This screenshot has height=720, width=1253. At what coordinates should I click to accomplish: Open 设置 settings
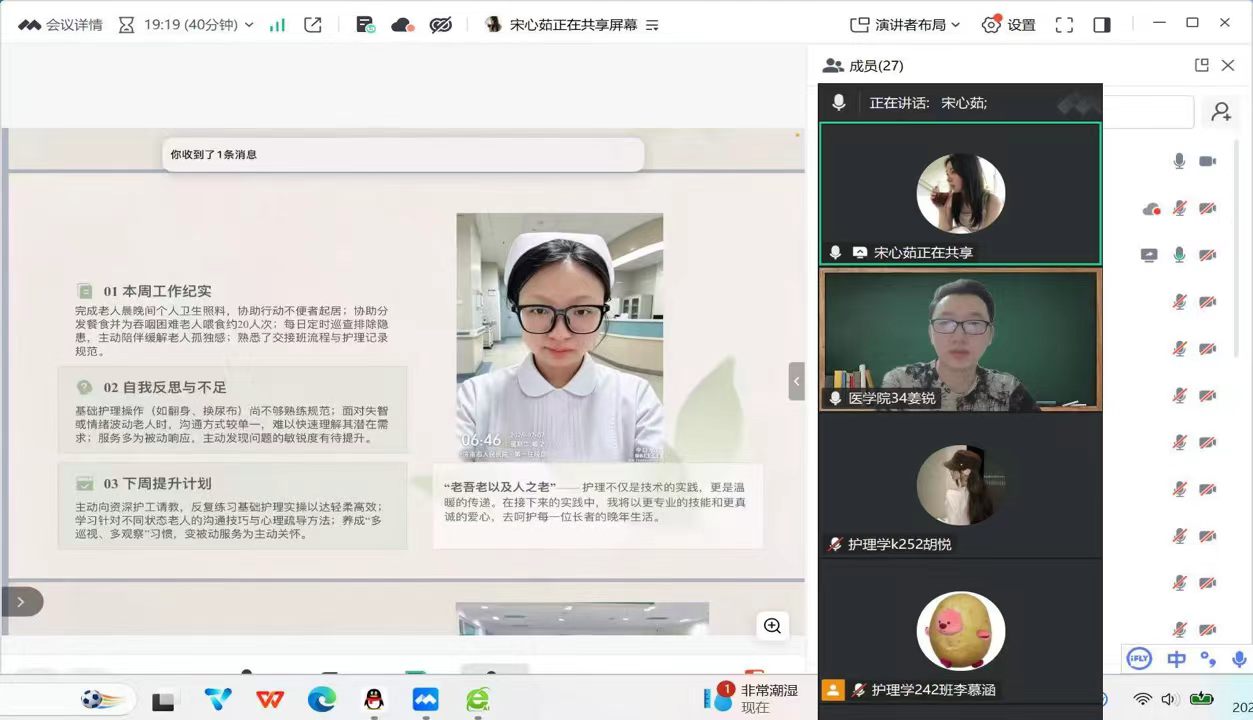point(1008,25)
